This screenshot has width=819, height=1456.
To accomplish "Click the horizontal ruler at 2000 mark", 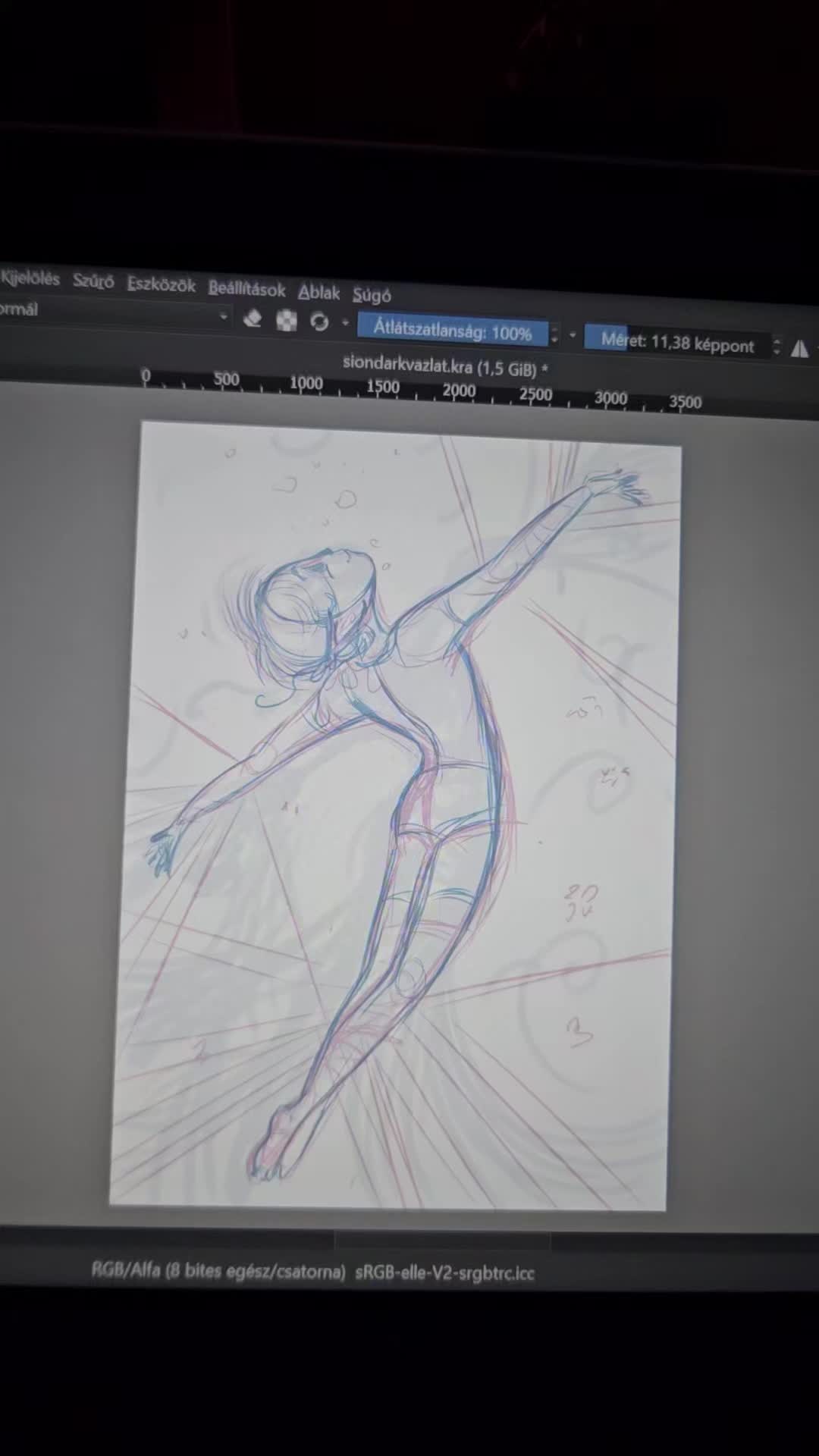I will click(459, 391).
